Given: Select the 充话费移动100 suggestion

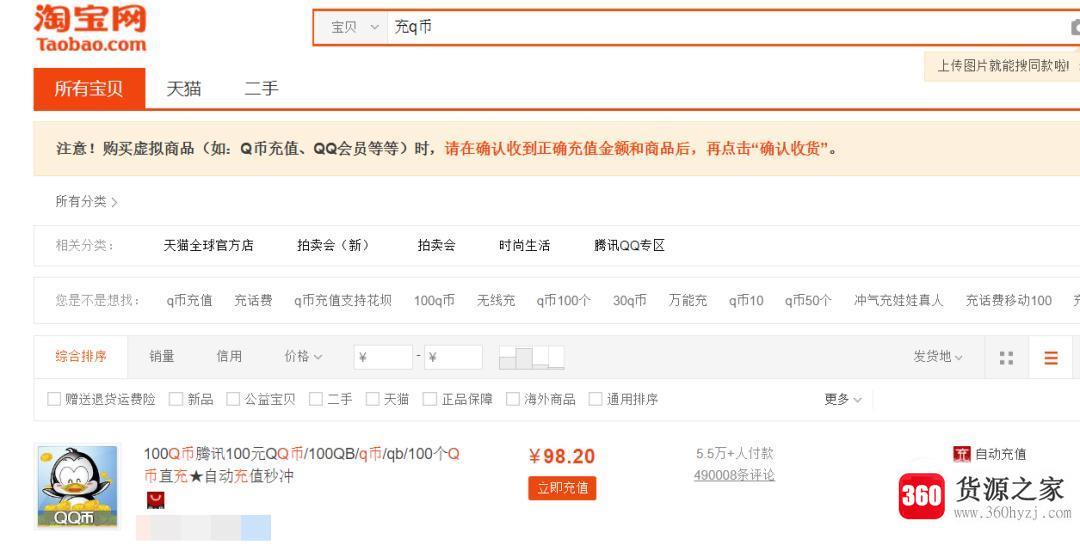Looking at the screenshot, I should 1008,300.
